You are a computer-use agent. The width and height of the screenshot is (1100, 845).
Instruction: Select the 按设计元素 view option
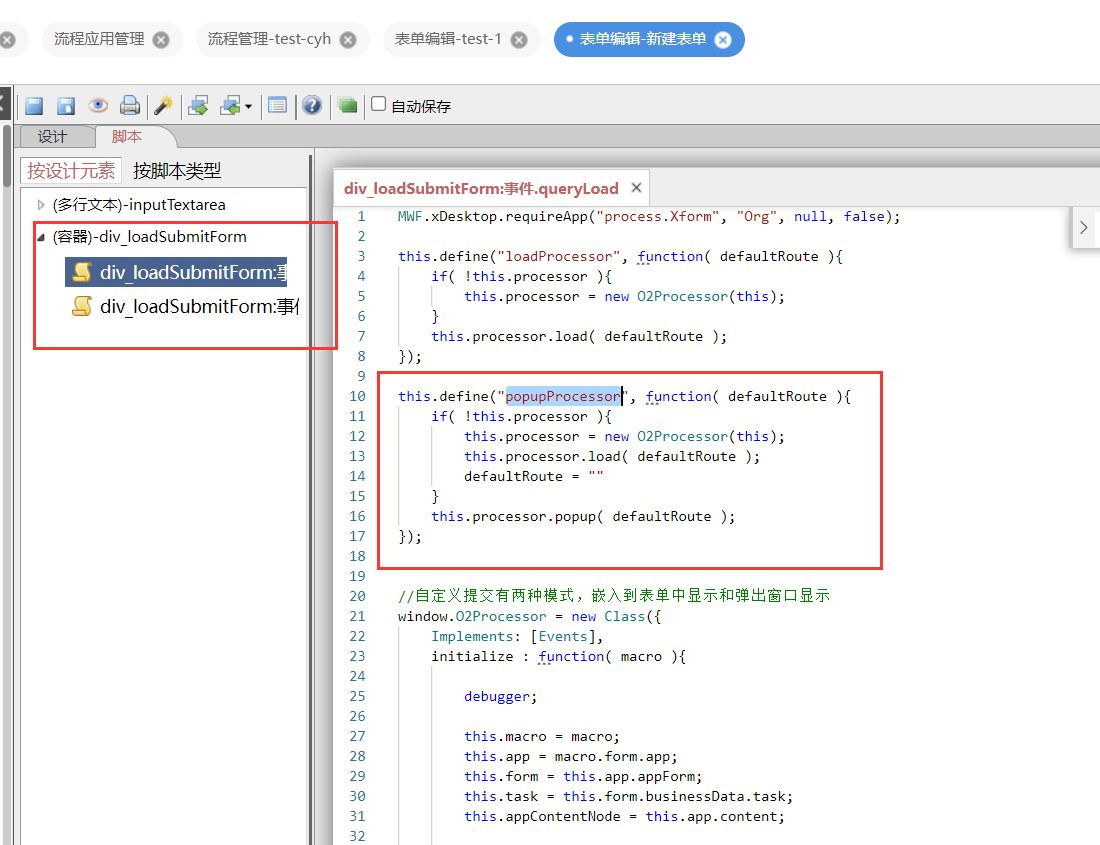click(x=71, y=171)
